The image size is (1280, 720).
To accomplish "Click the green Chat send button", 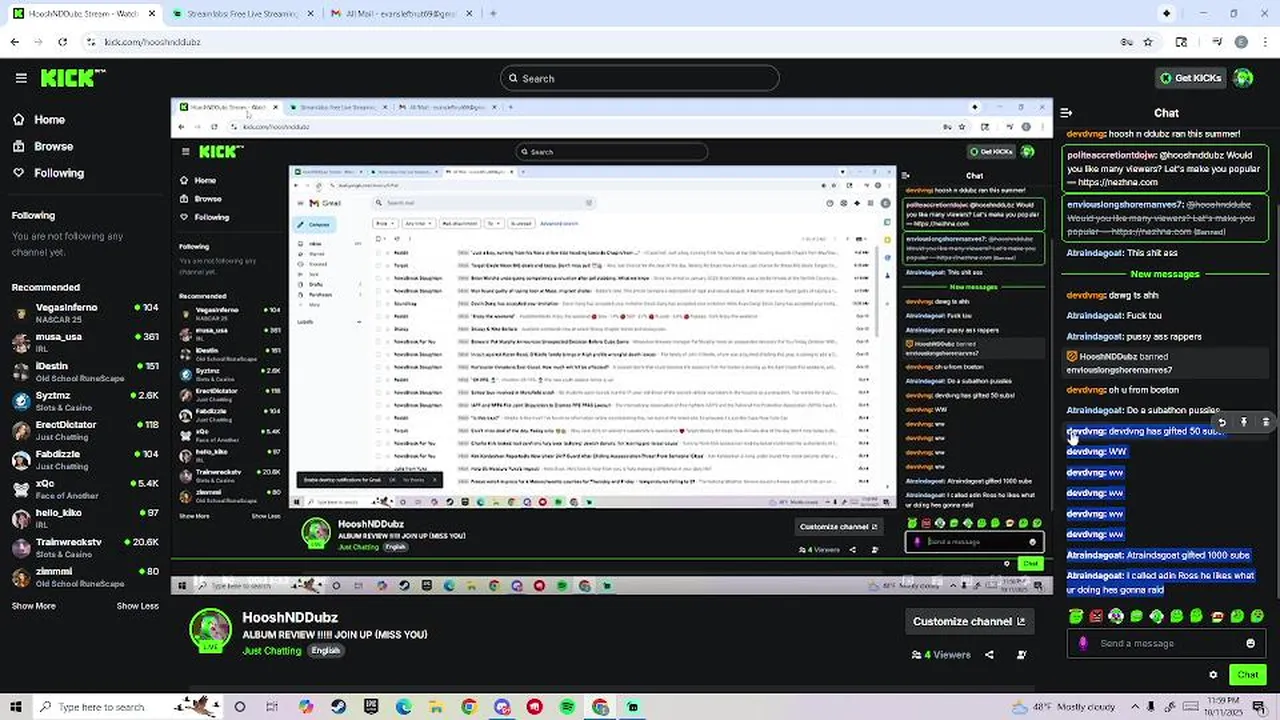I will (x=1247, y=675).
